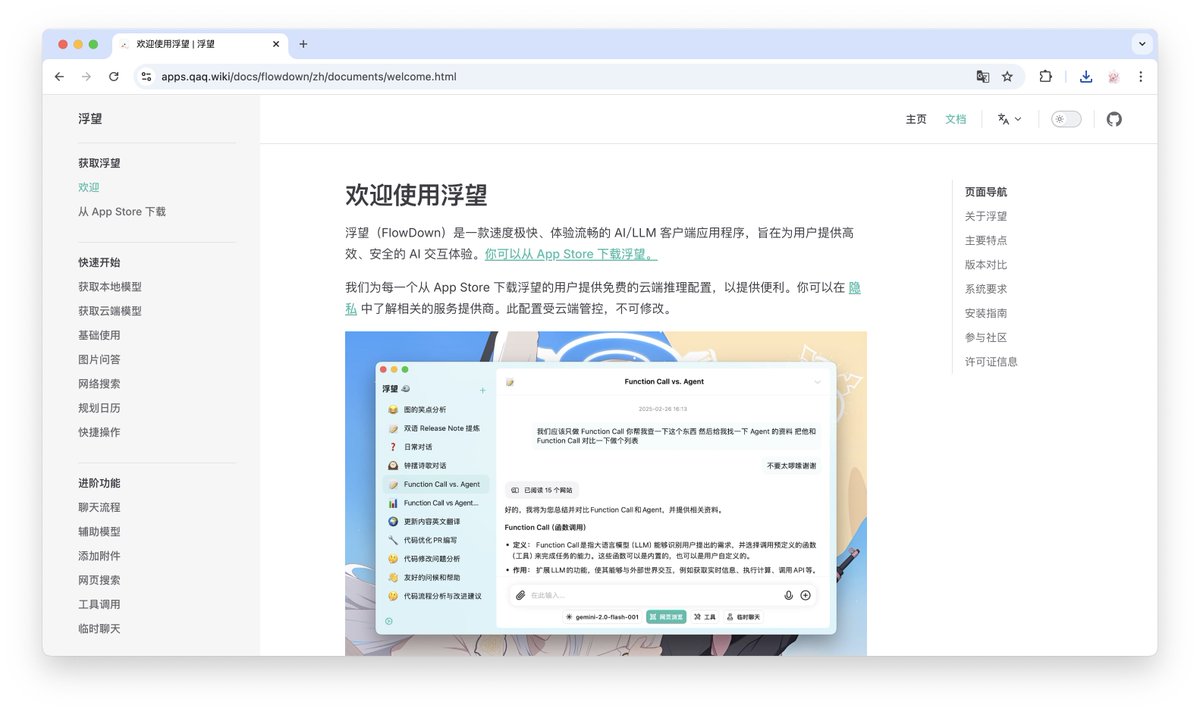Jump to 参与社区 section
Viewport: 1200px width, 712px height.
[x=986, y=338]
